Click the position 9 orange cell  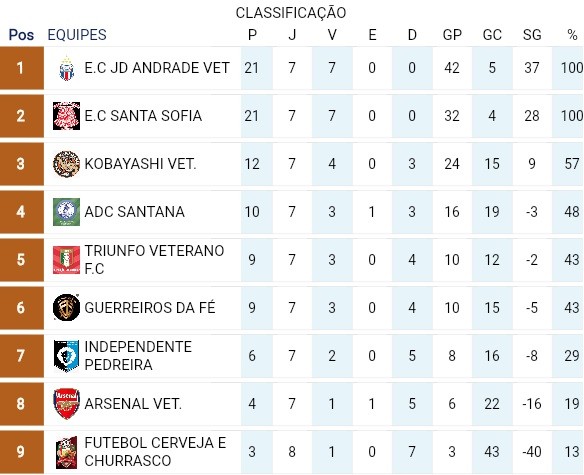(22, 452)
